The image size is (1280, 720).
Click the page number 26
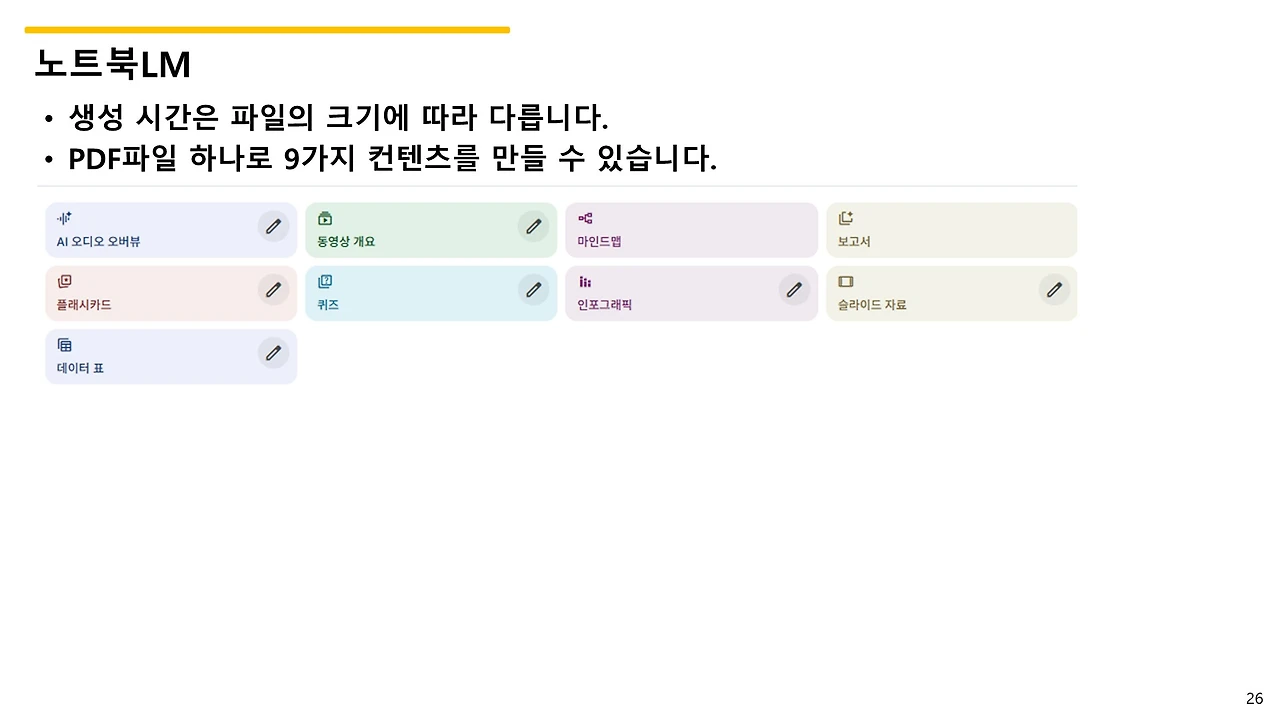(1254, 697)
